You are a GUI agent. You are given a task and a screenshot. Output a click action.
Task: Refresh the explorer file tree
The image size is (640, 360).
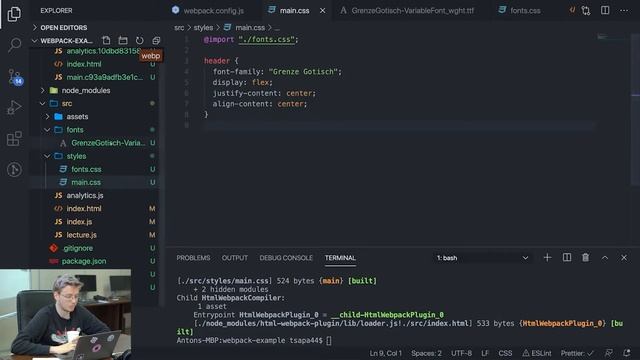[x=140, y=40]
